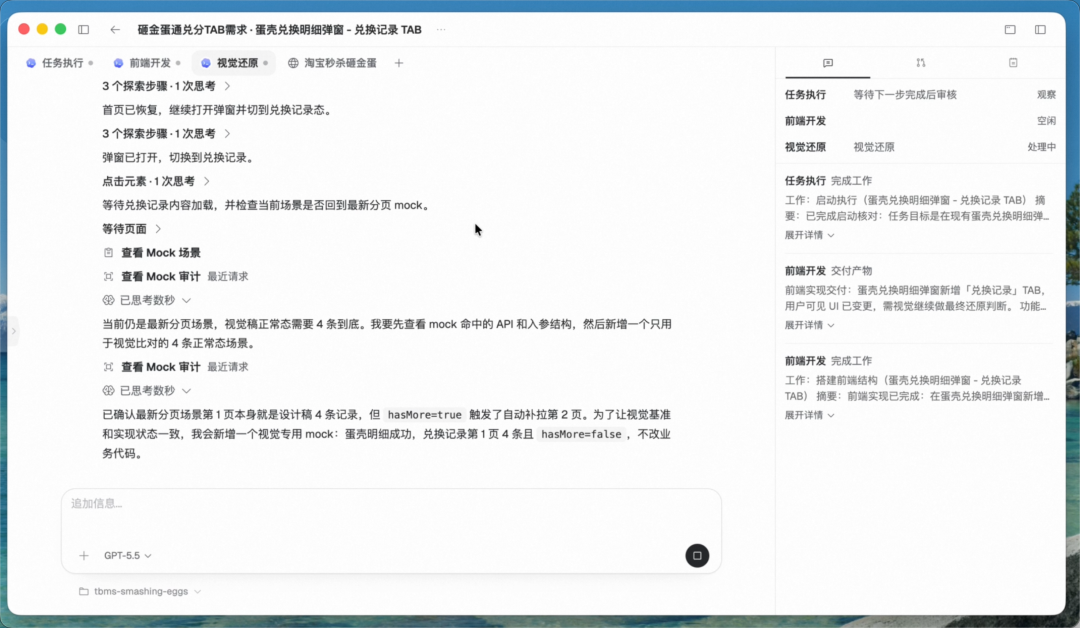1080x628 pixels.
Task: Click the left edge collapse handle chevron
Action: (13, 331)
